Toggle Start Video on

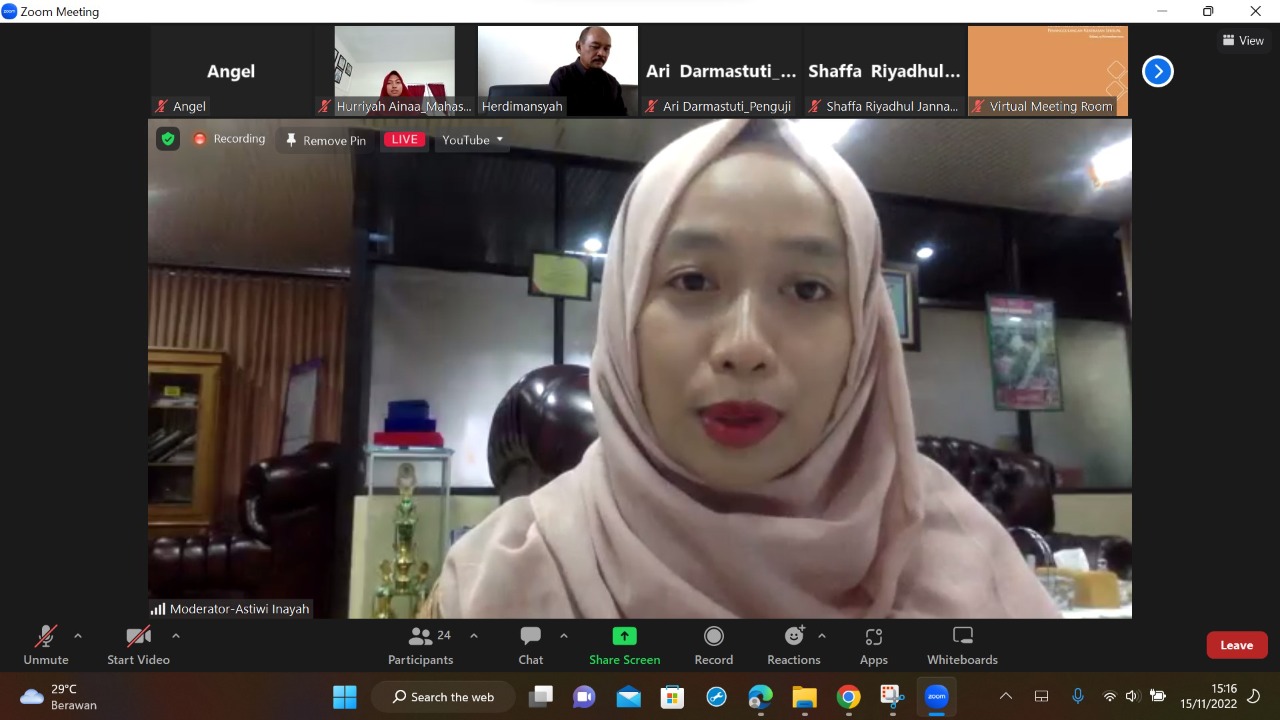point(138,645)
